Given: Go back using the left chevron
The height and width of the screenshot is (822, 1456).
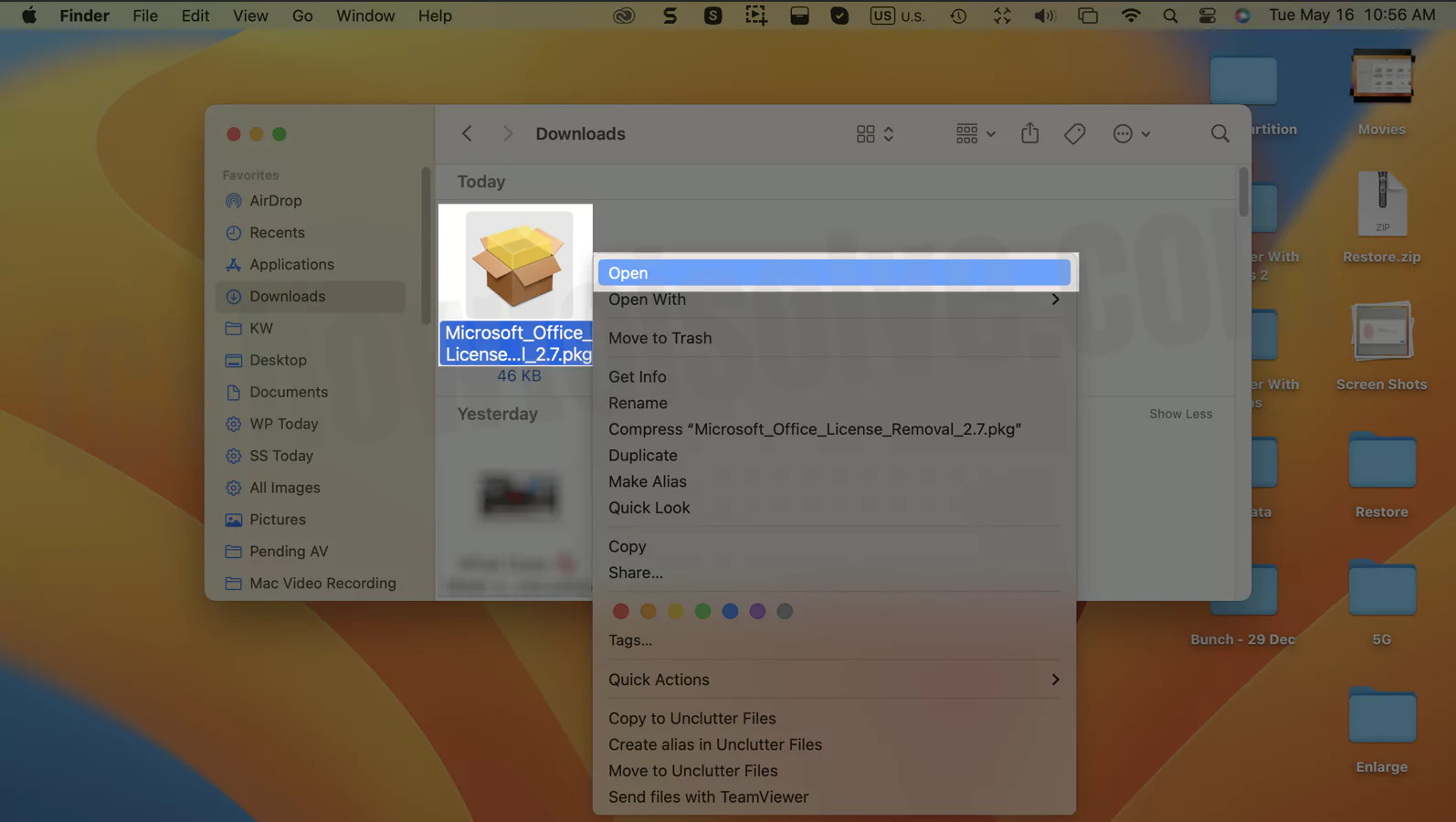Looking at the screenshot, I should (467, 134).
